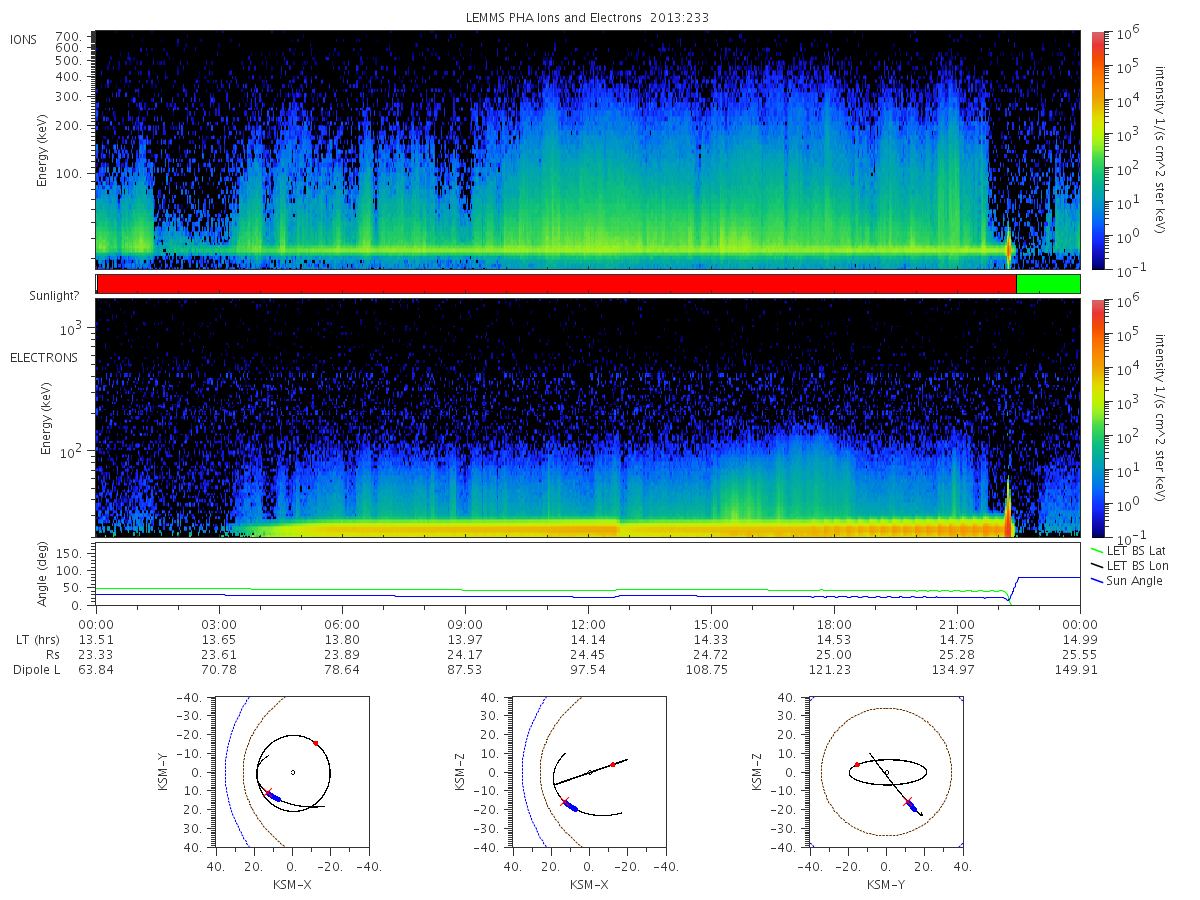Click the ions 100 keV energy tick label
1200x900 pixels.
[69, 174]
